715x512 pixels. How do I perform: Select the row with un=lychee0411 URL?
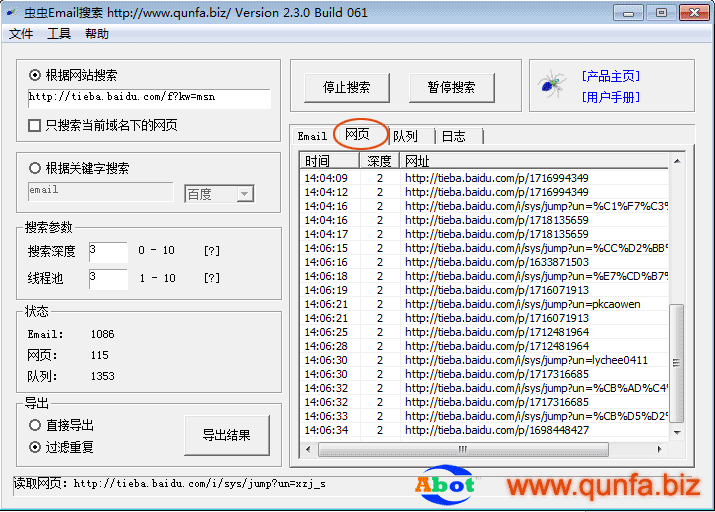(x=484, y=360)
